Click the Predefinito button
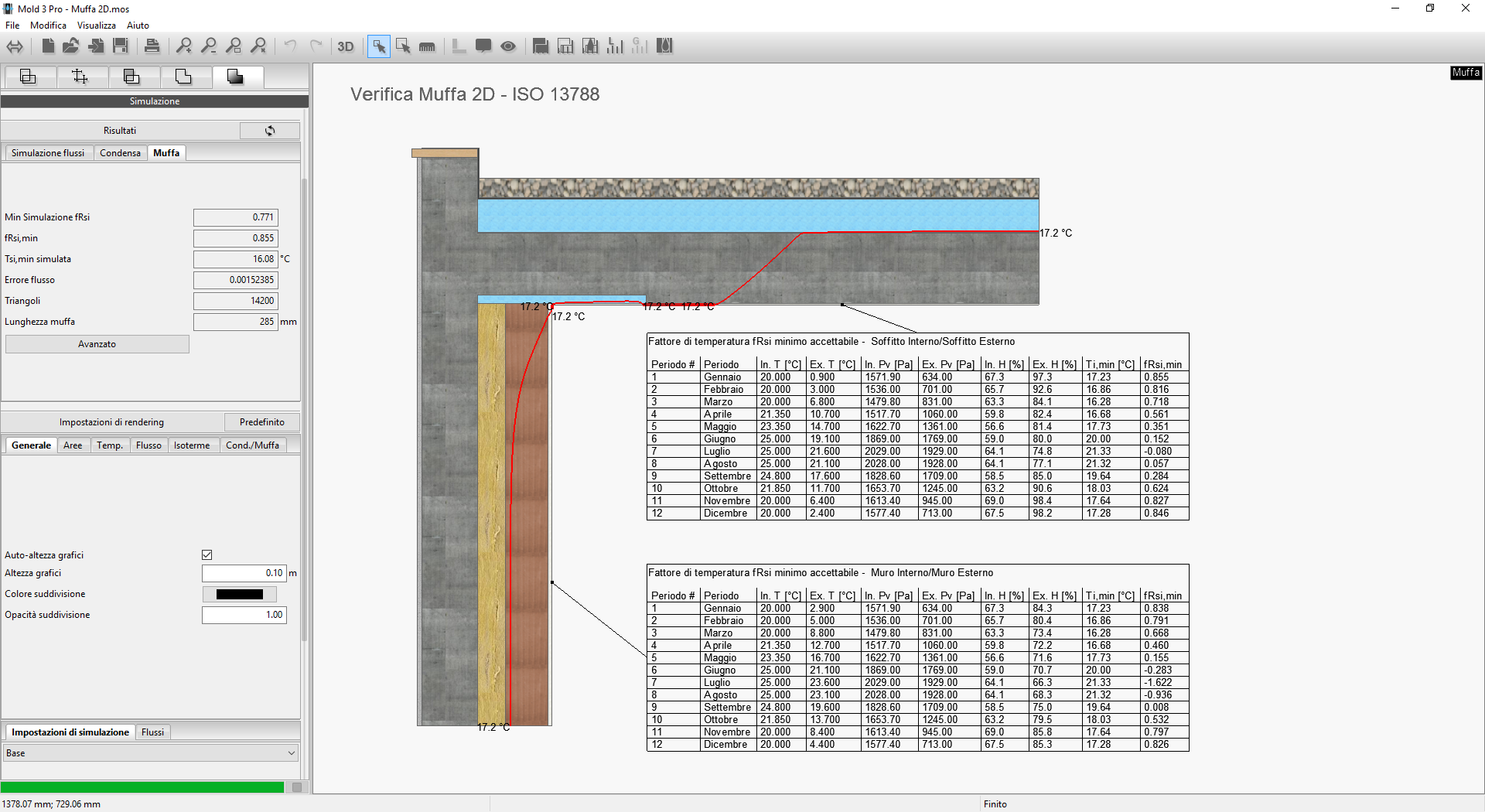Image resolution: width=1485 pixels, height=812 pixels. click(261, 422)
